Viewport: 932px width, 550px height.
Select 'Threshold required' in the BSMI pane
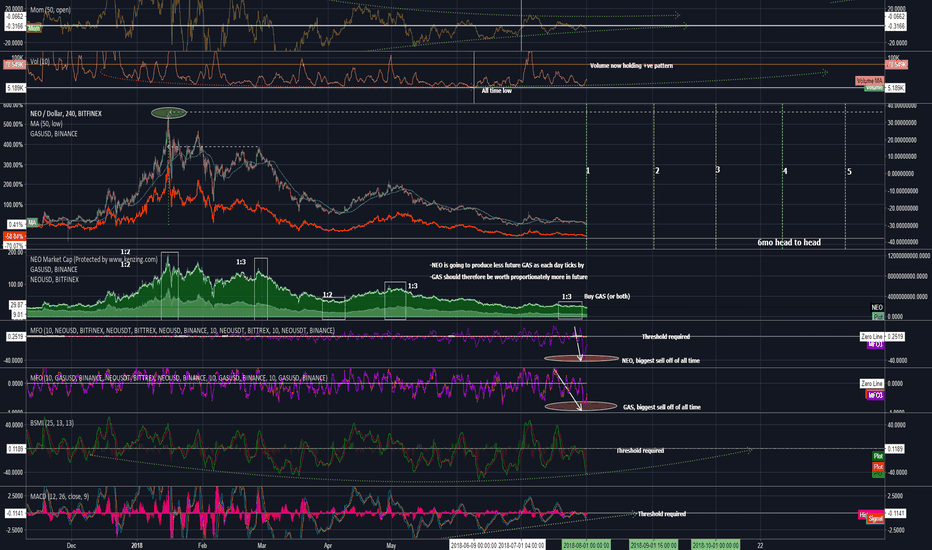640,451
